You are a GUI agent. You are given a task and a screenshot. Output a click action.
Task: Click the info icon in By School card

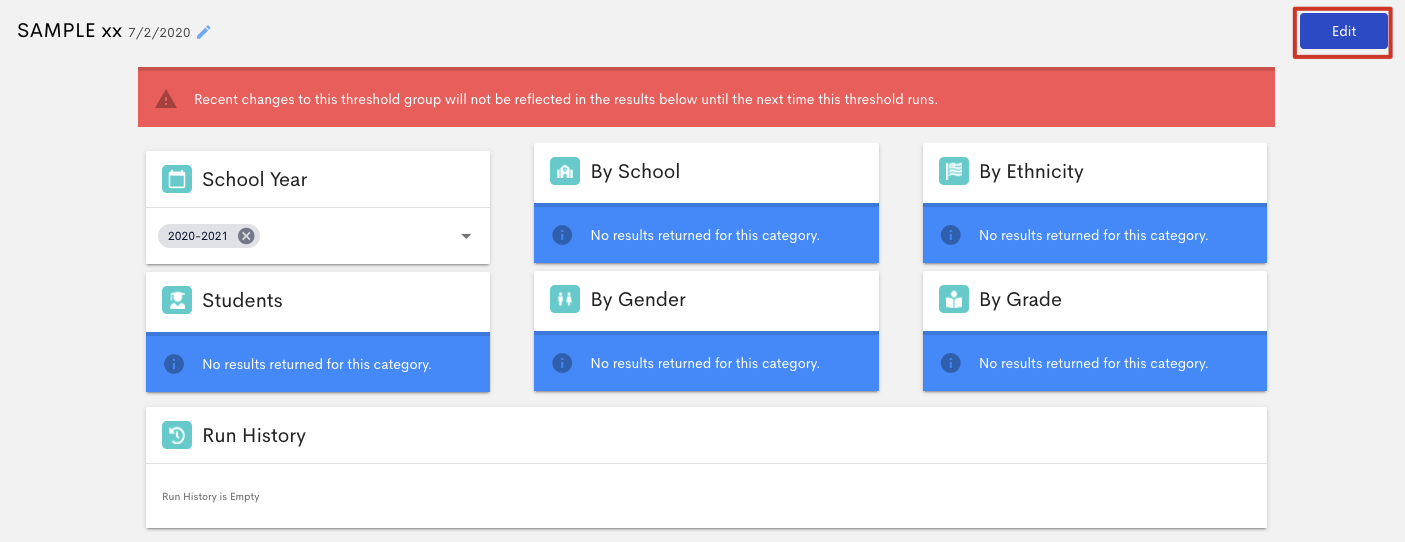click(562, 236)
